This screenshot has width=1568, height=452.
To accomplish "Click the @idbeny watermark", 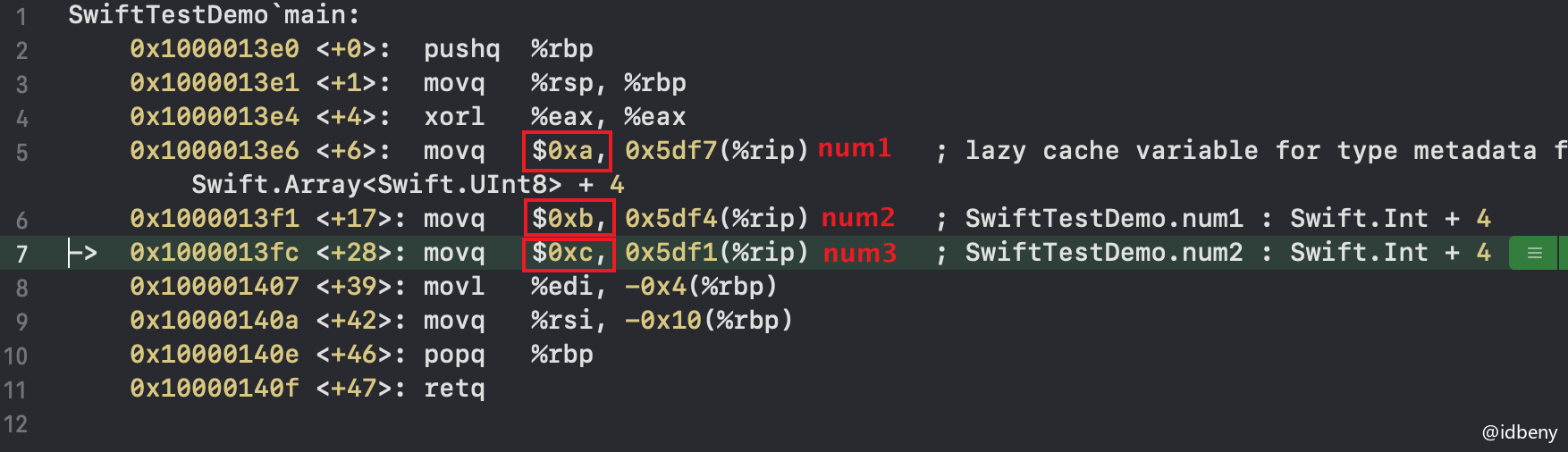I will pyautogui.click(x=1520, y=432).
